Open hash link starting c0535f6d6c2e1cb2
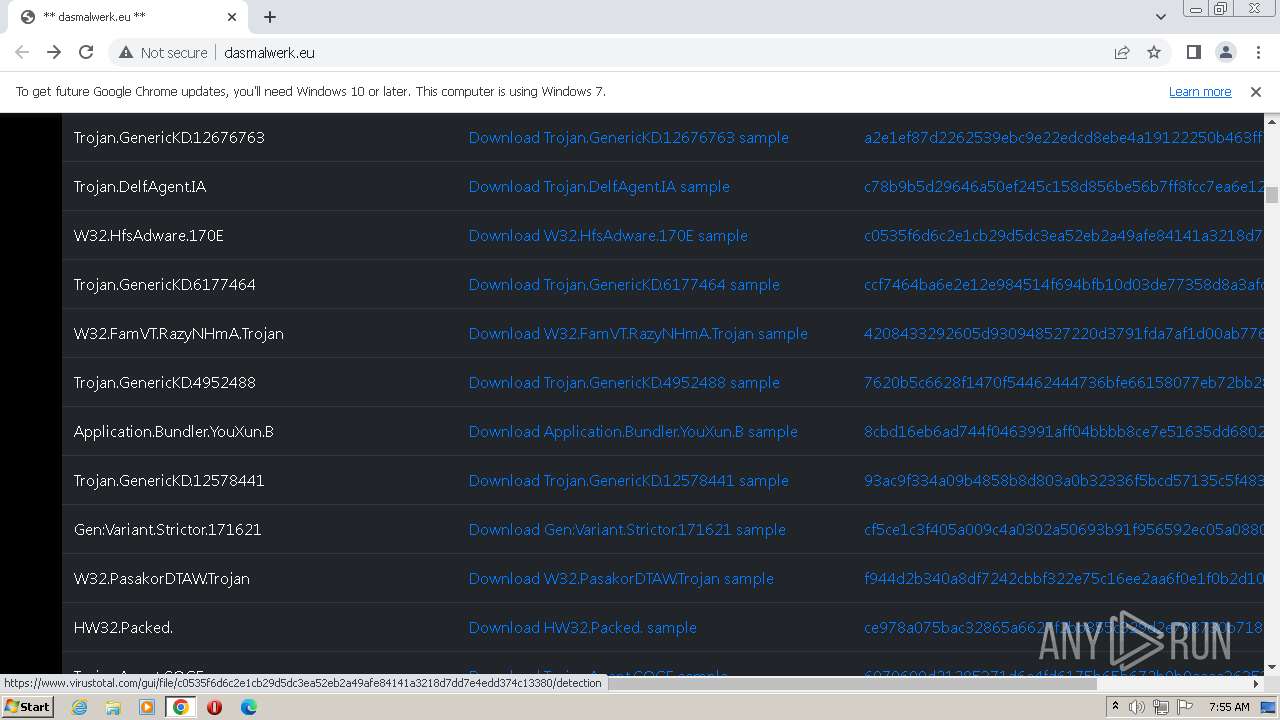The image size is (1280, 720). click(x=1063, y=235)
